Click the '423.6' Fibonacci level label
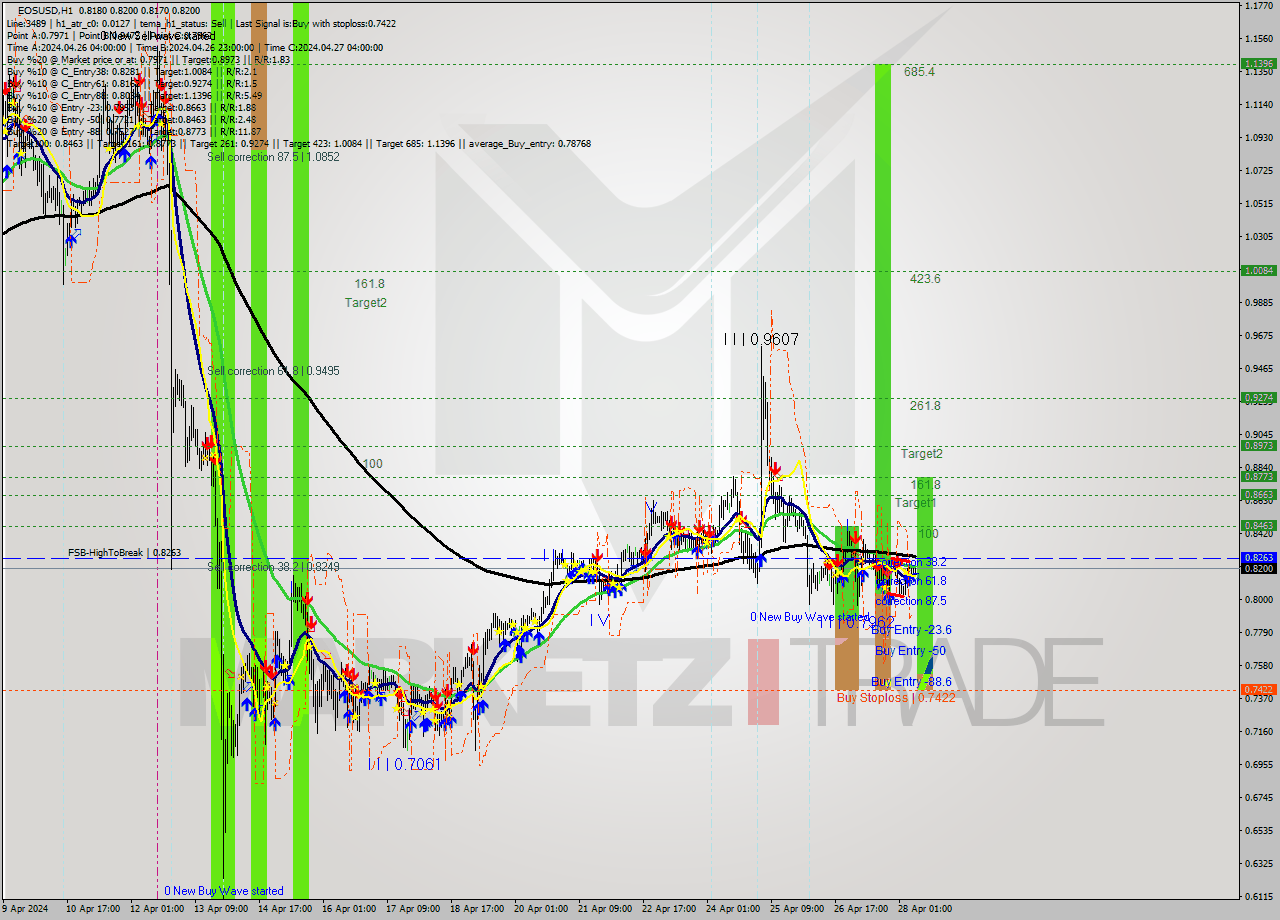The image size is (1280, 920). click(x=925, y=279)
